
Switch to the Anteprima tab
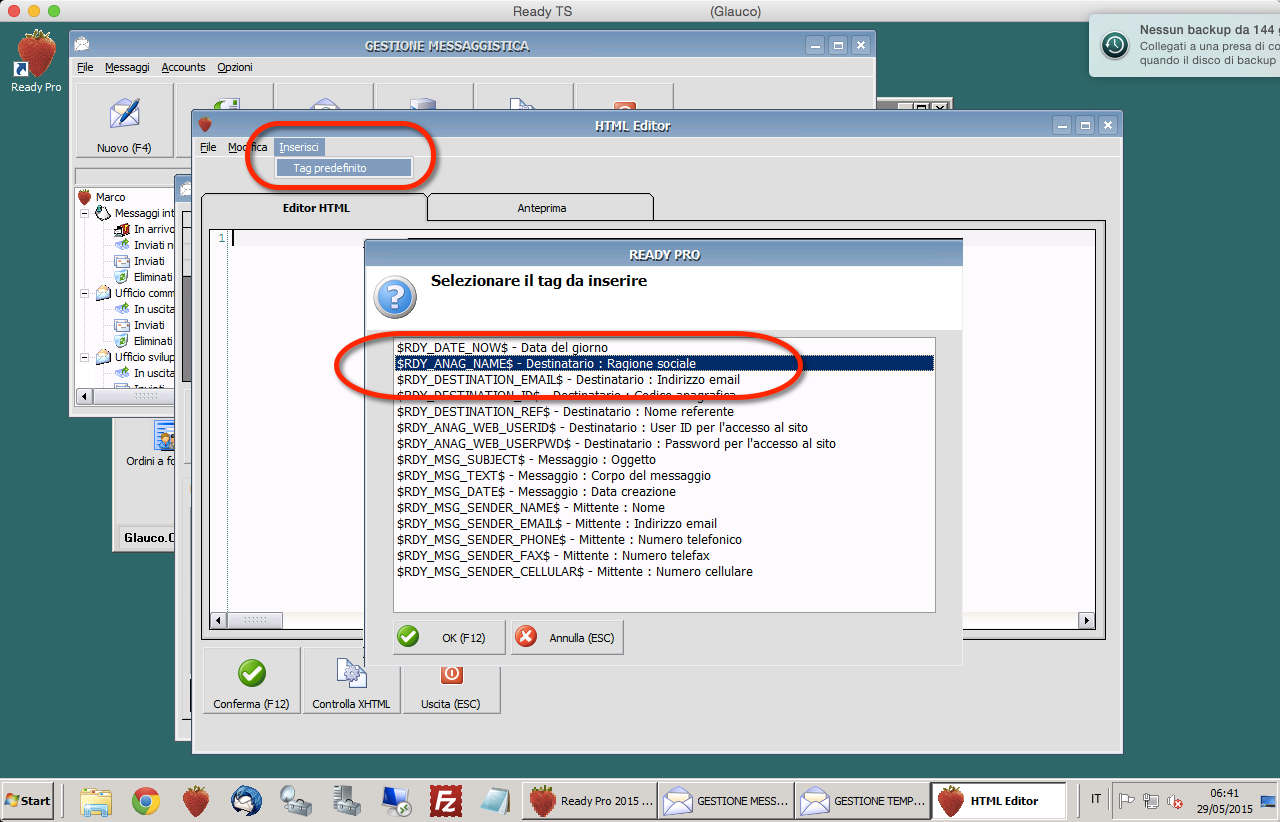coord(541,208)
